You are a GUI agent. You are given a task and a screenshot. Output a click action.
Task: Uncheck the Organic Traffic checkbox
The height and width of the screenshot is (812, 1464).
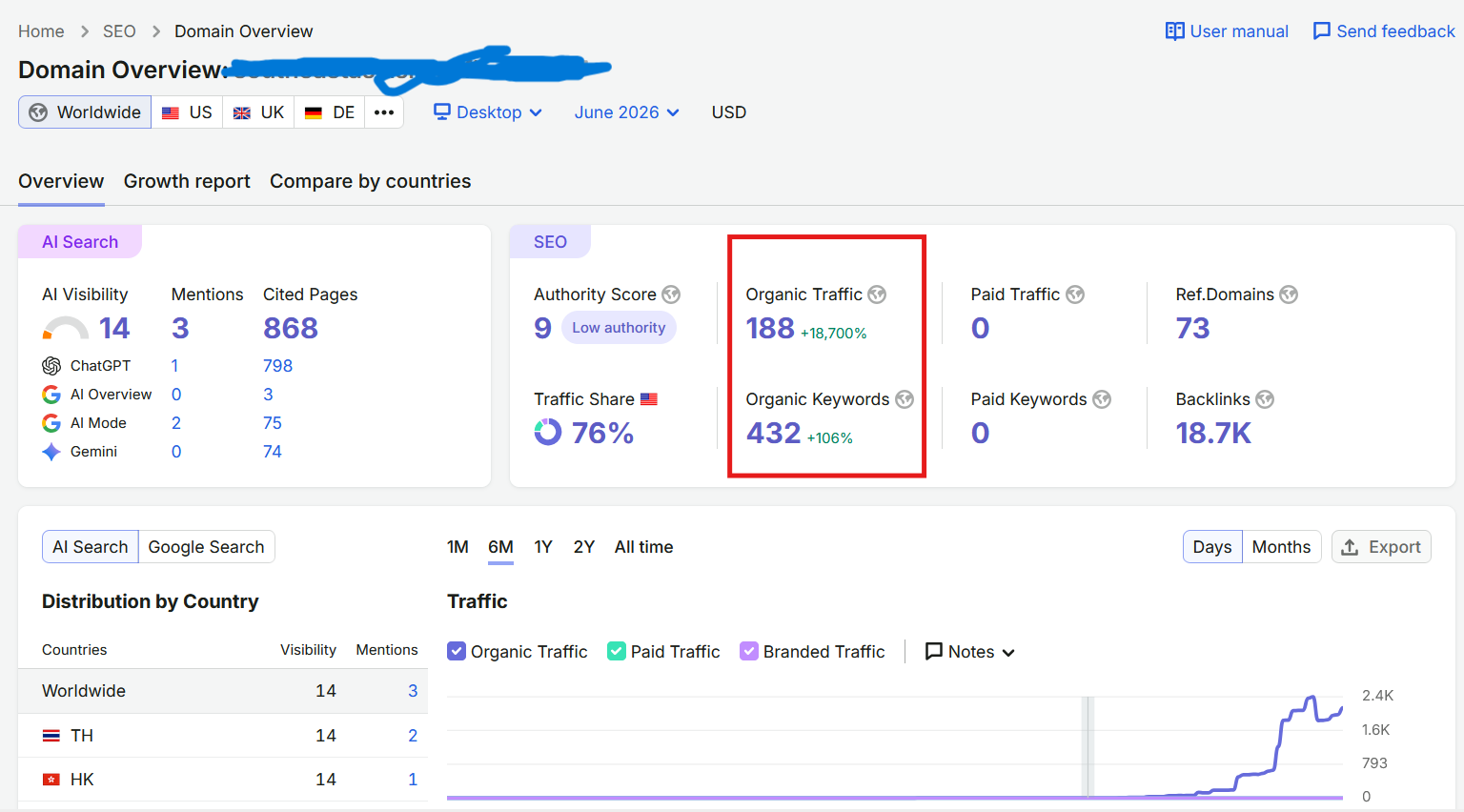(457, 651)
